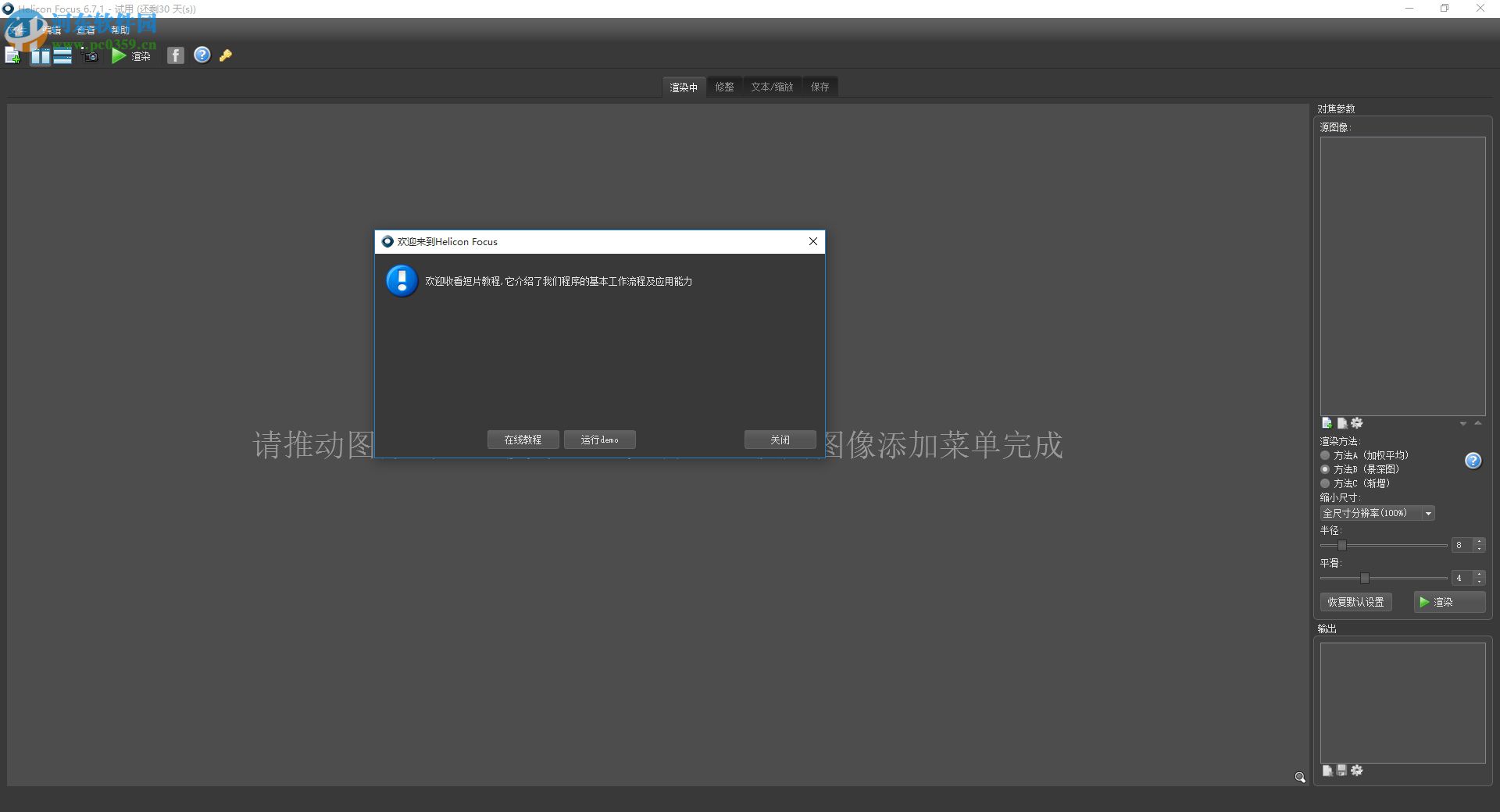The height and width of the screenshot is (812, 1500).
Task: Click the 运行demo button
Action: click(x=599, y=440)
